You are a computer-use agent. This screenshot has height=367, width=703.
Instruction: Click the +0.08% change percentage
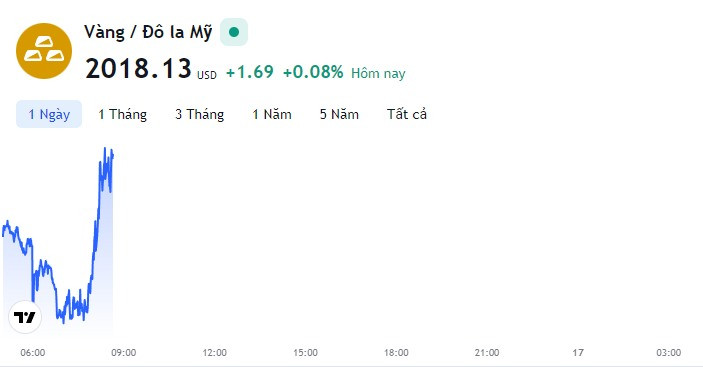[x=313, y=72]
